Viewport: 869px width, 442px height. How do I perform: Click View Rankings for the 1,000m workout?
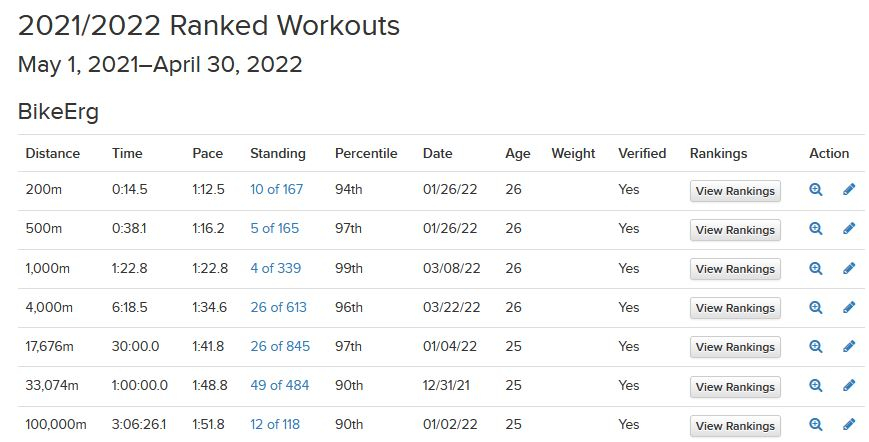(x=735, y=269)
